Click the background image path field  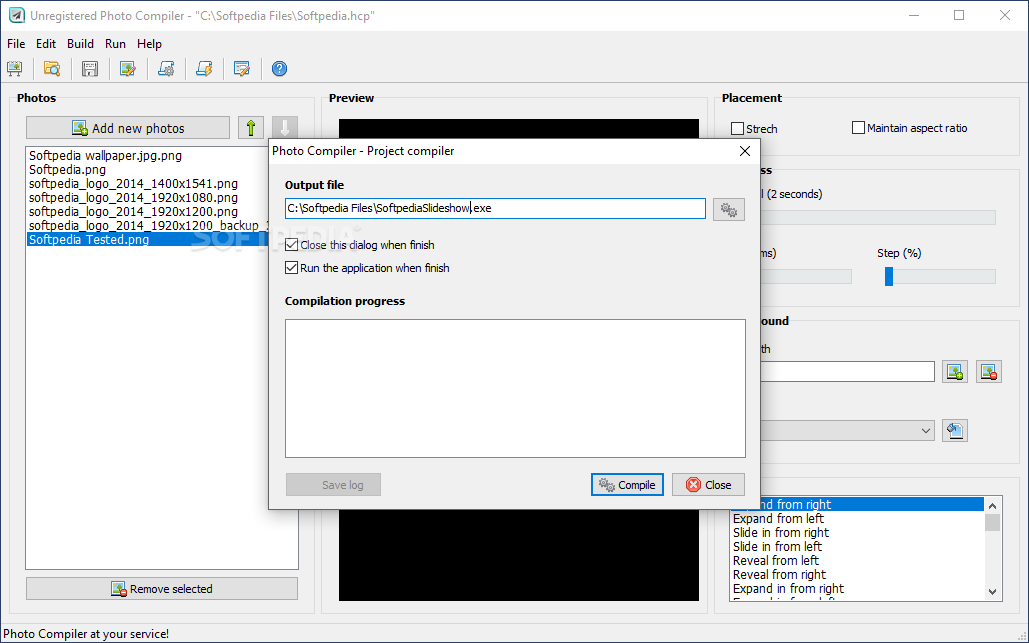click(847, 371)
